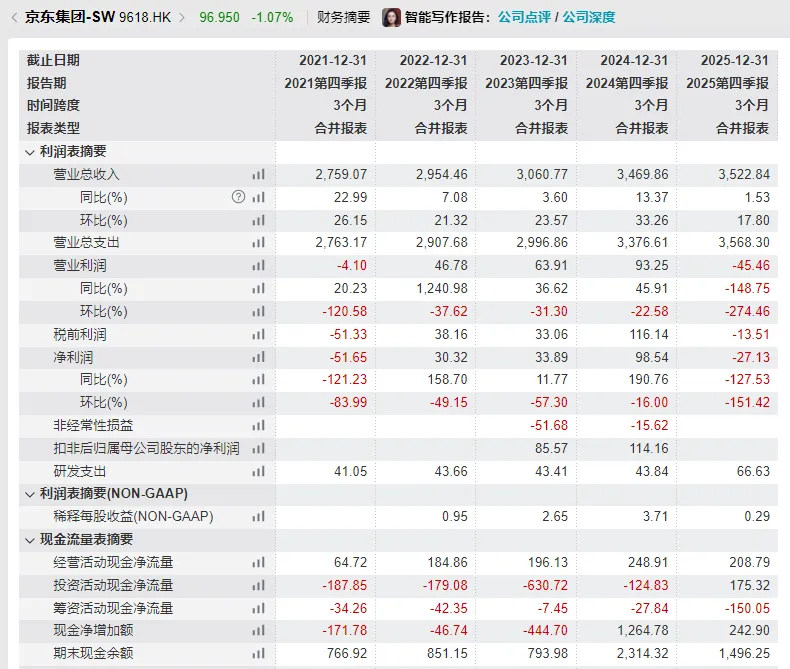The height and width of the screenshot is (669, 790).
Task: Select R&D expense value 66.63
Action: pyautogui.click(x=753, y=471)
